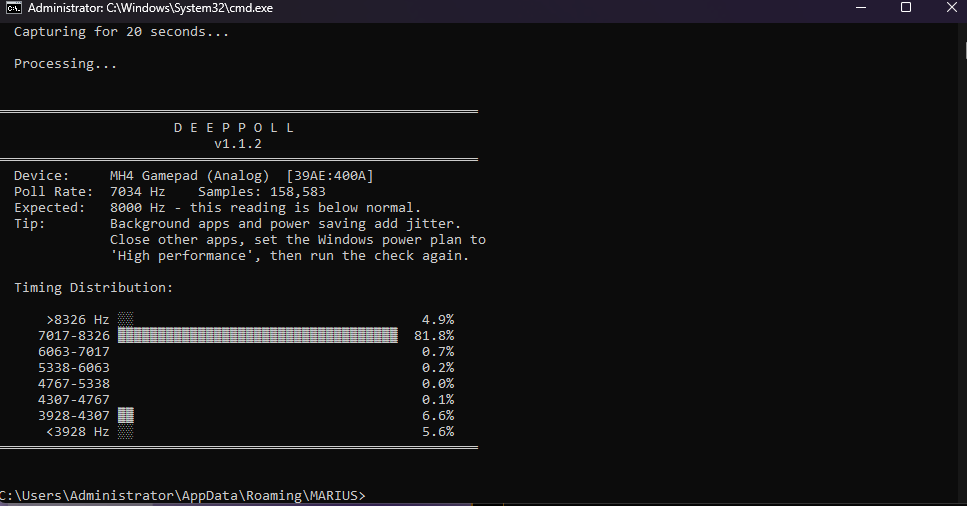This screenshot has height=506, width=967.
Task: Click the '5.6%' value
Action: click(438, 433)
